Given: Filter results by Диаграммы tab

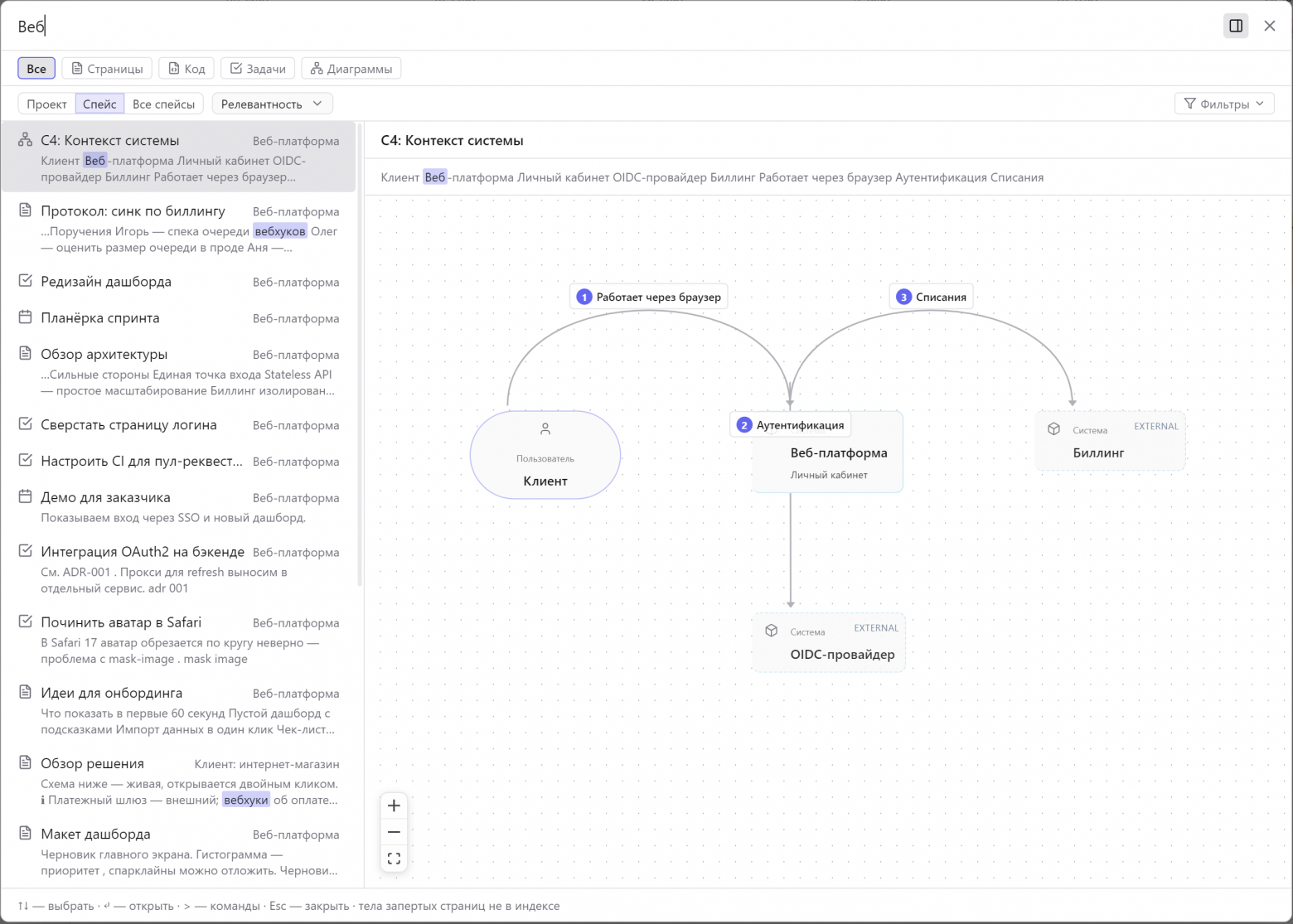Looking at the screenshot, I should coord(351,68).
